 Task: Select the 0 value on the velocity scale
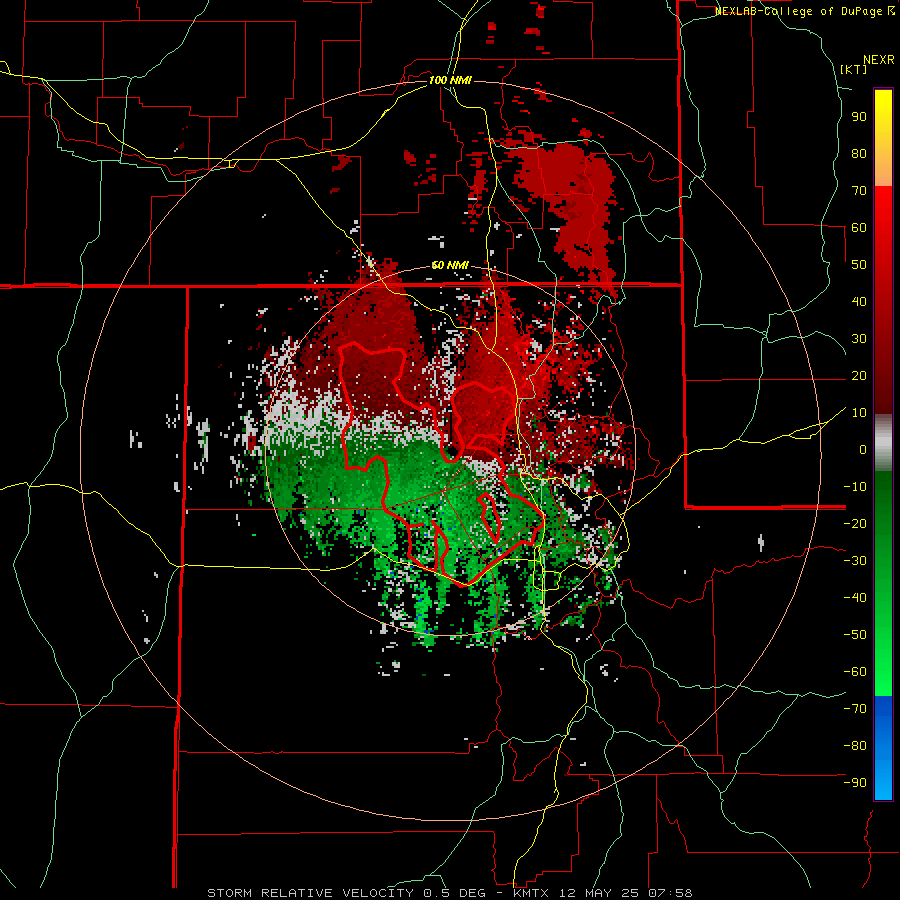coord(863,449)
